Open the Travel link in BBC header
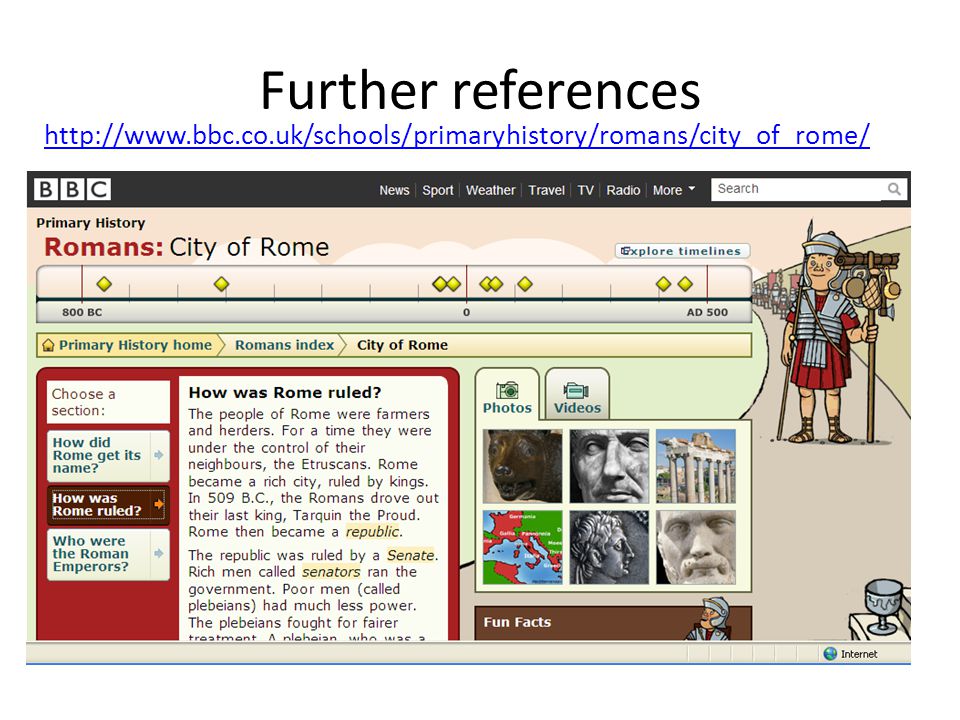This screenshot has height=720, width=960. coord(547,190)
